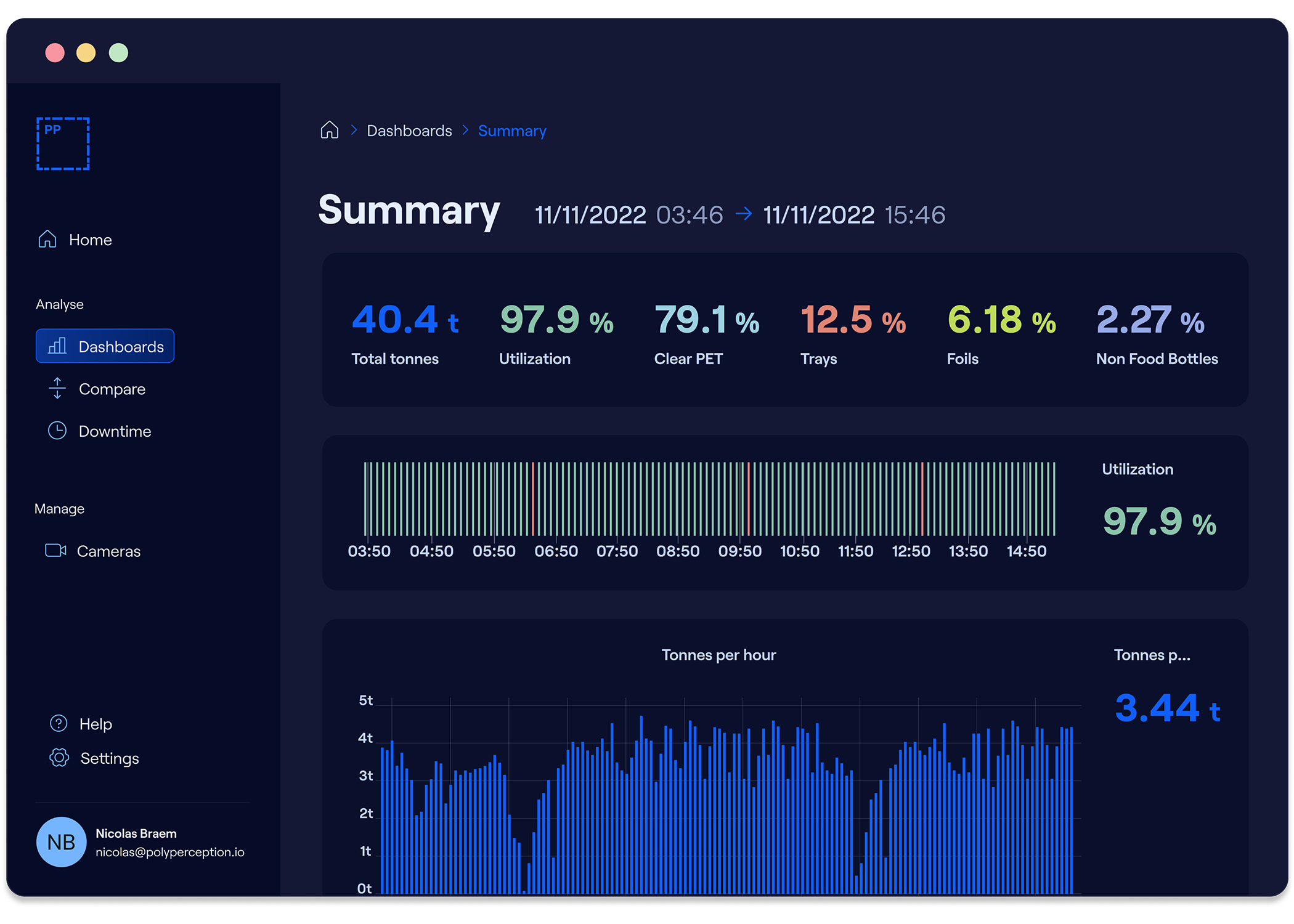The height and width of the screenshot is (924, 1294).
Task: Click the Compare arrows icon
Action: (x=57, y=389)
